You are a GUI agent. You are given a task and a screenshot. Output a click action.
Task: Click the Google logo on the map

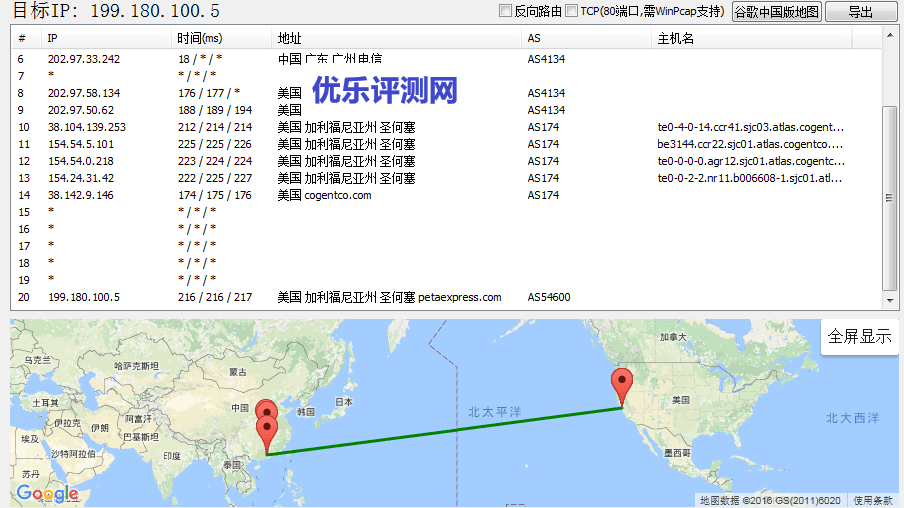click(x=47, y=494)
